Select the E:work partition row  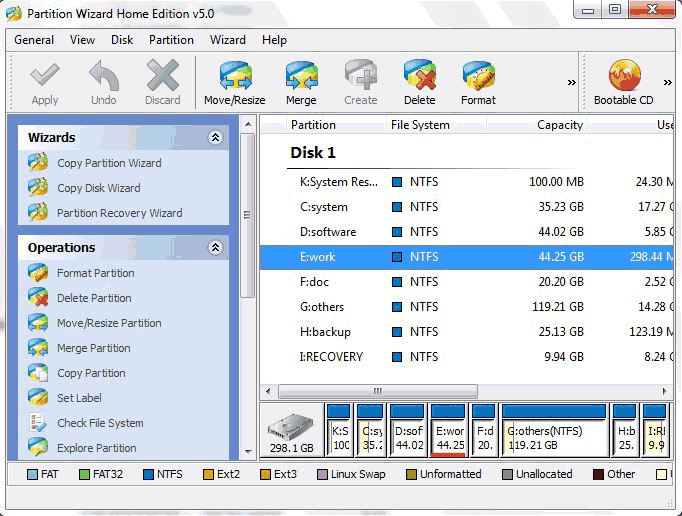[x=466, y=257]
